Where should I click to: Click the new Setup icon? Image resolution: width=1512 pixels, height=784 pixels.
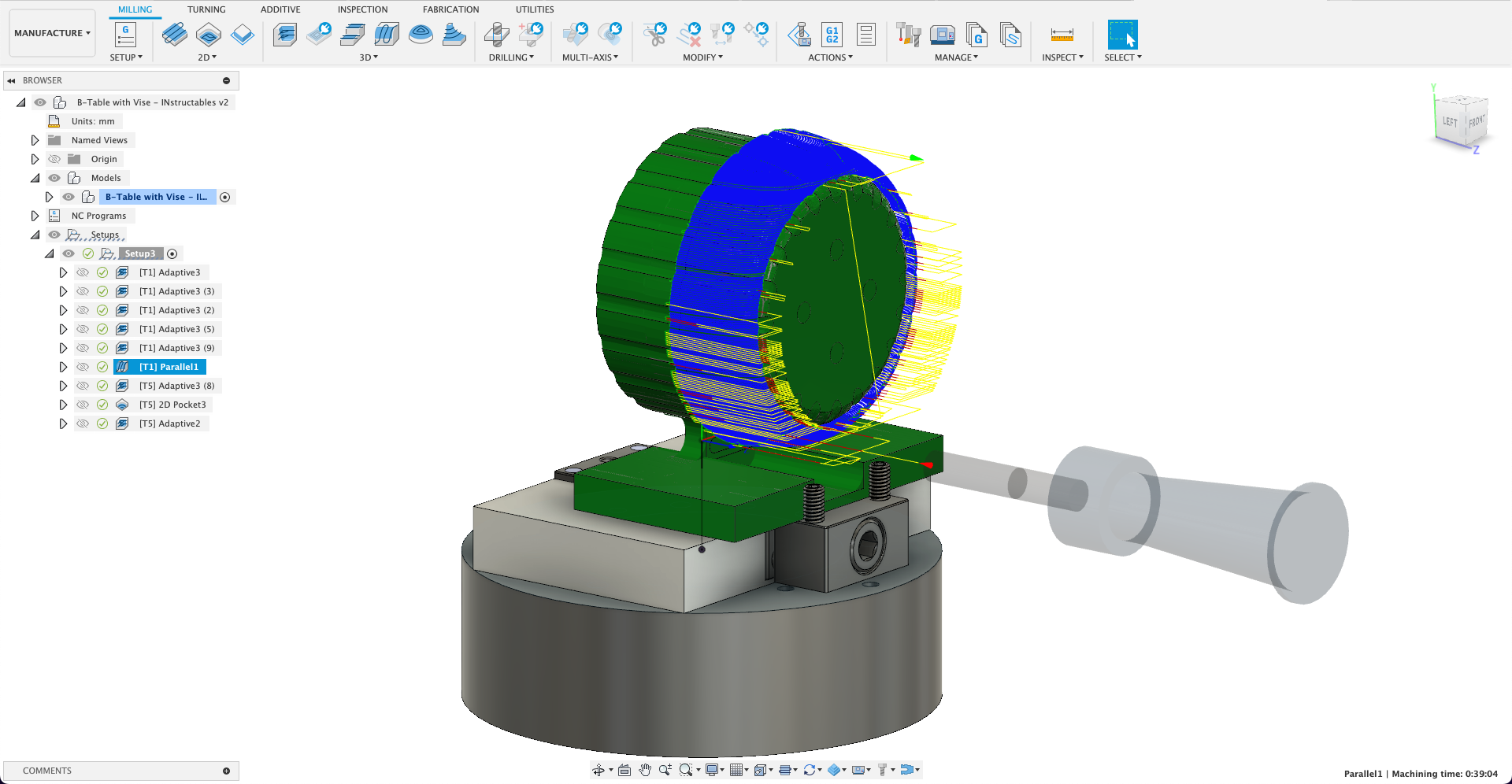click(125, 35)
